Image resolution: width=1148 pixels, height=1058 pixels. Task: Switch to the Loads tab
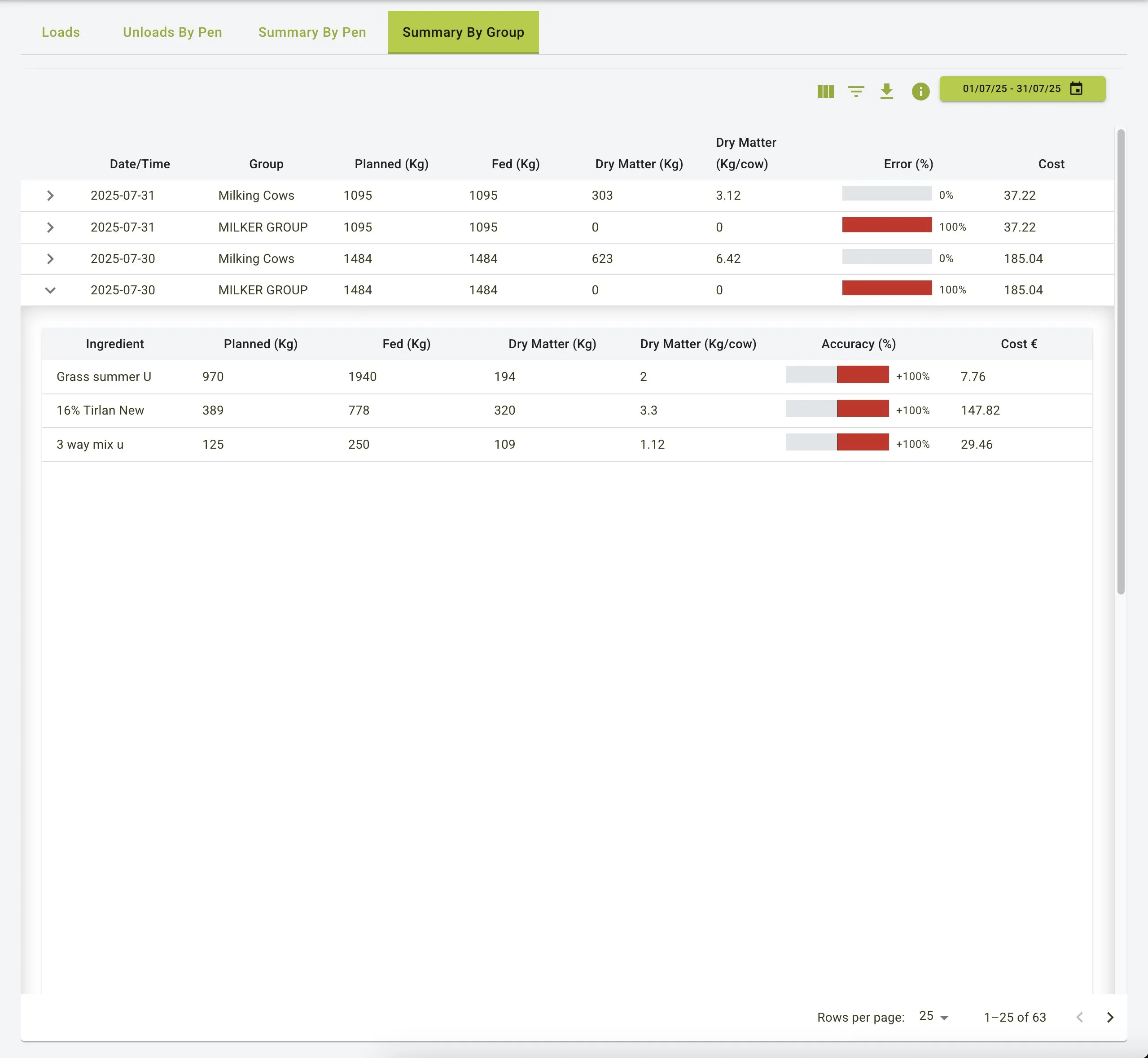pos(61,32)
